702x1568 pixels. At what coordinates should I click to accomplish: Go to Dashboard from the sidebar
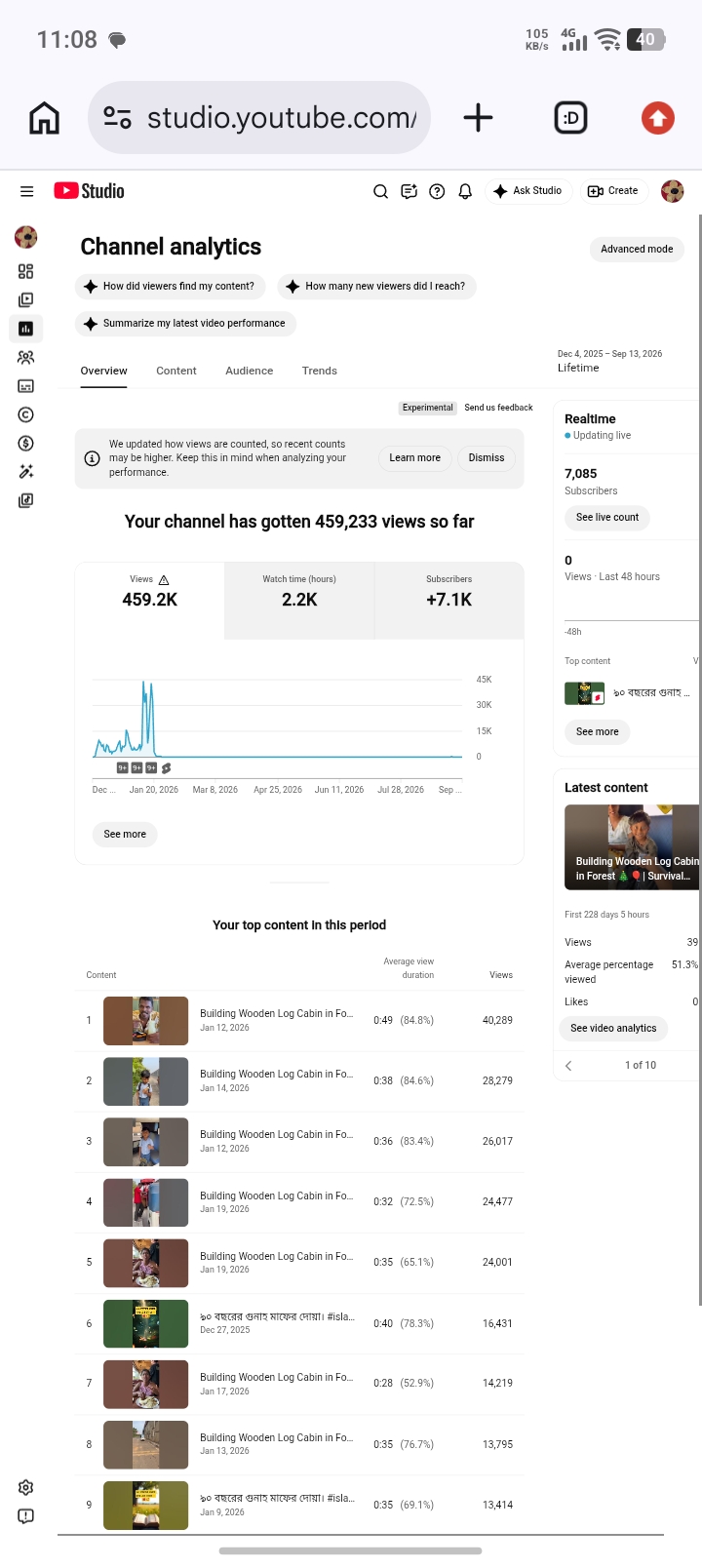(26, 271)
